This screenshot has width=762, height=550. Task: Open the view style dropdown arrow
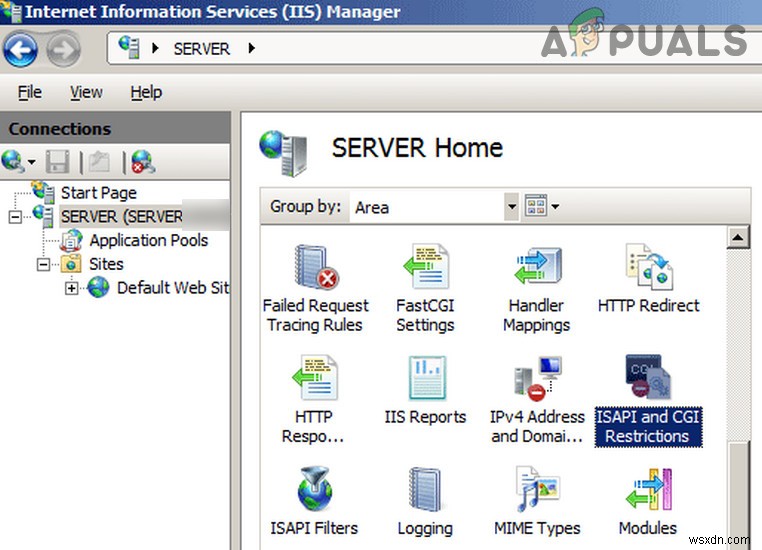coord(555,206)
